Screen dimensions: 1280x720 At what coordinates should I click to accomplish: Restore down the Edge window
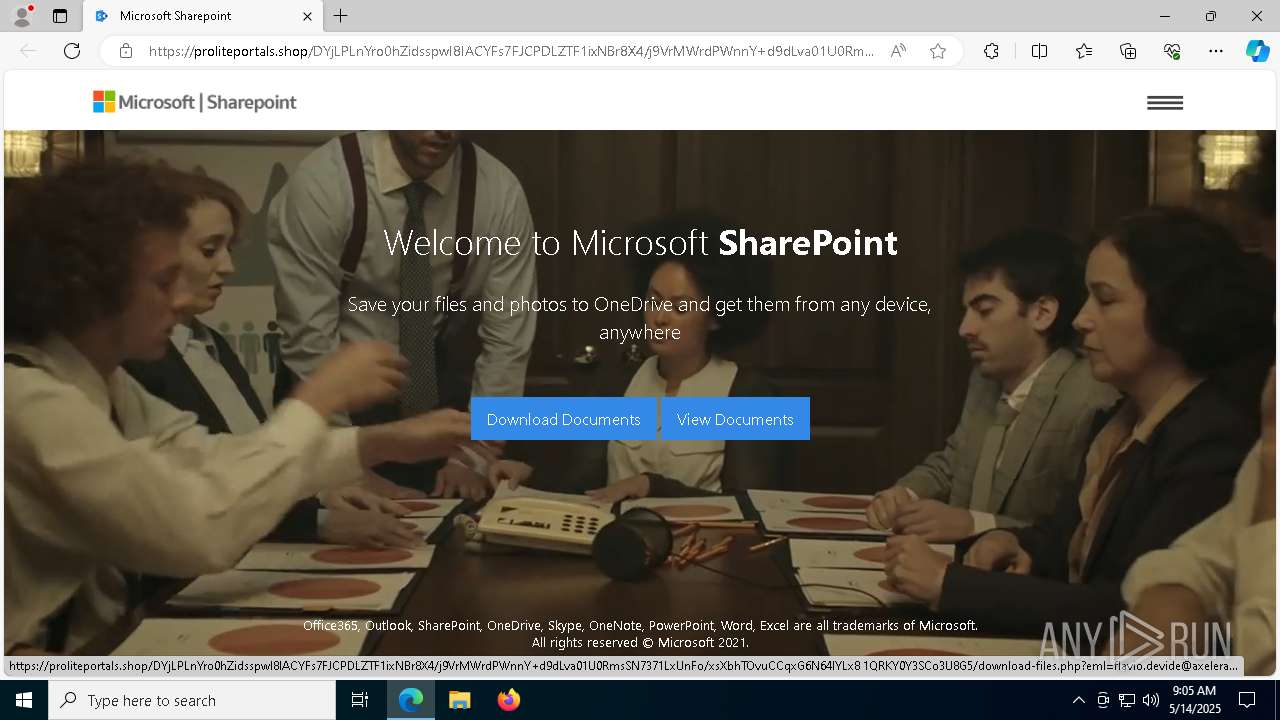1211,16
